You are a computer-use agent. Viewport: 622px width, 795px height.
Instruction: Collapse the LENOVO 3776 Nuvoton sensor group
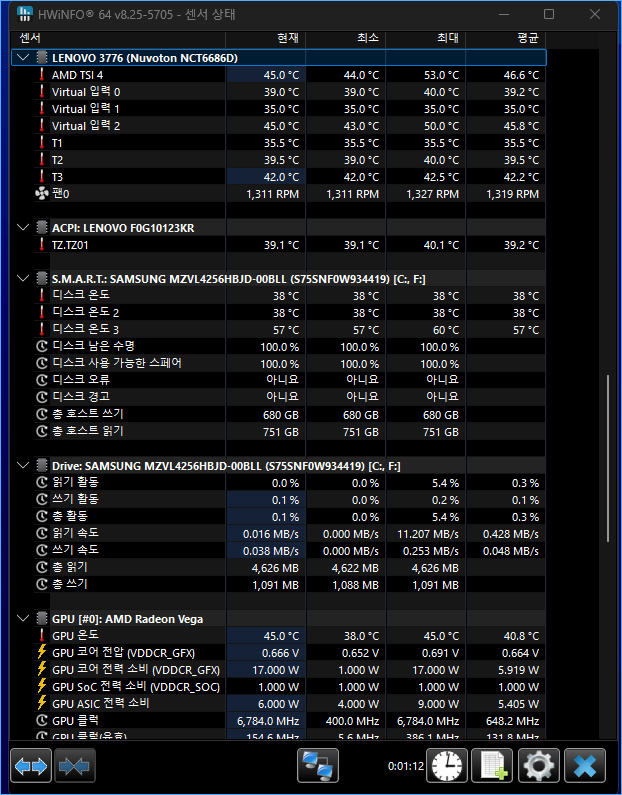pos(23,58)
